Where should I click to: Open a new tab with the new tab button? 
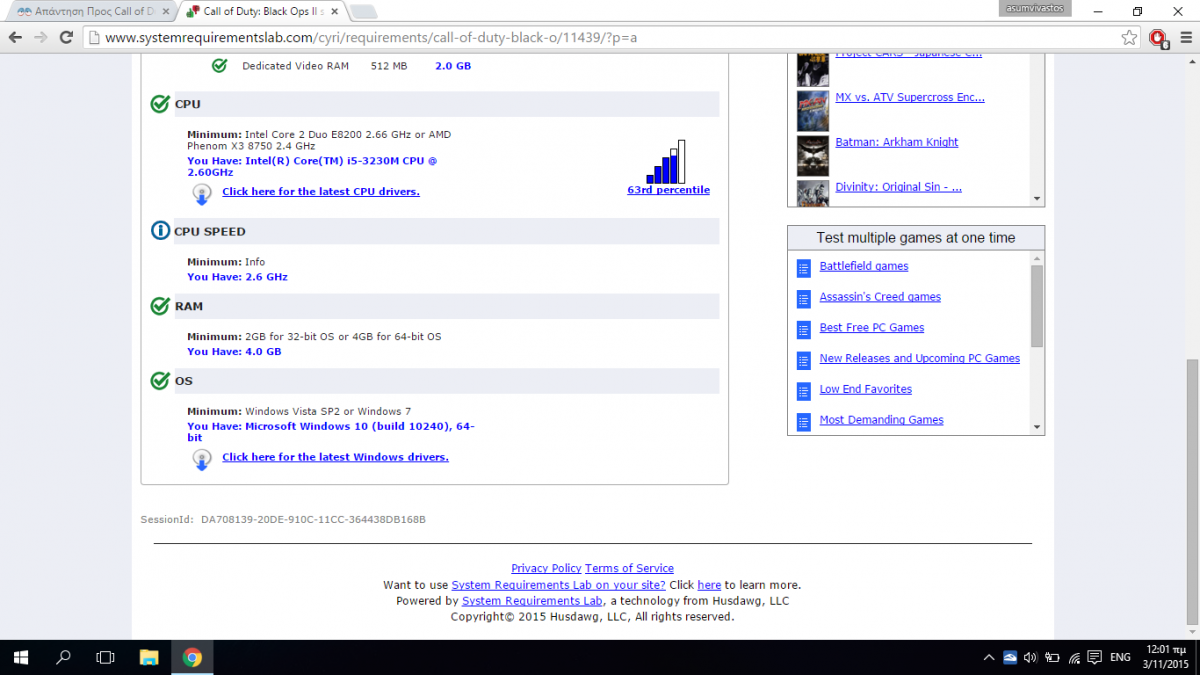[362, 12]
